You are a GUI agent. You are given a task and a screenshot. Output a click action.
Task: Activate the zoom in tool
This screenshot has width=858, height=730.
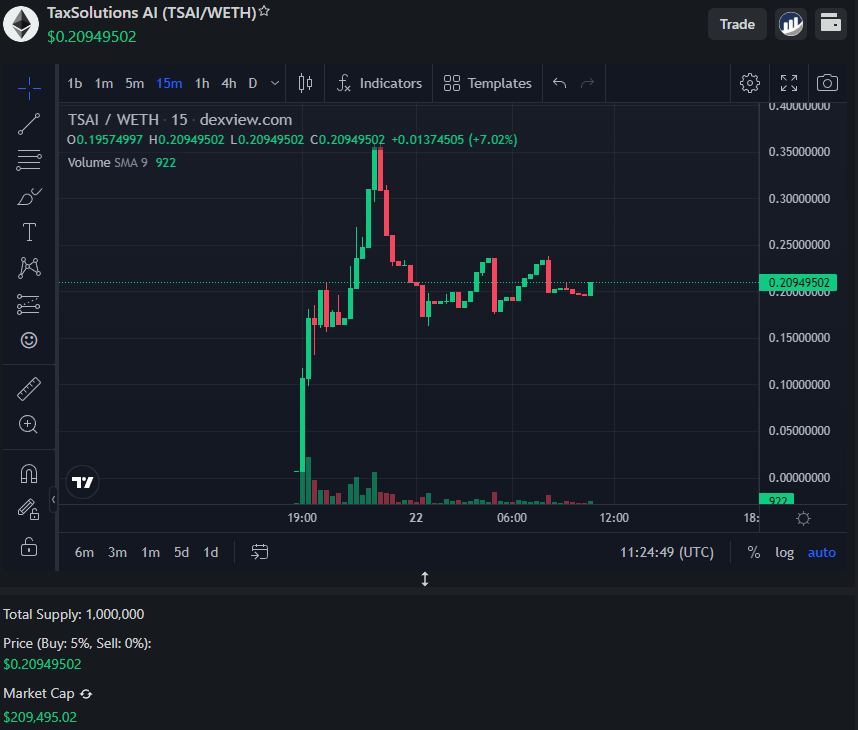click(29, 424)
